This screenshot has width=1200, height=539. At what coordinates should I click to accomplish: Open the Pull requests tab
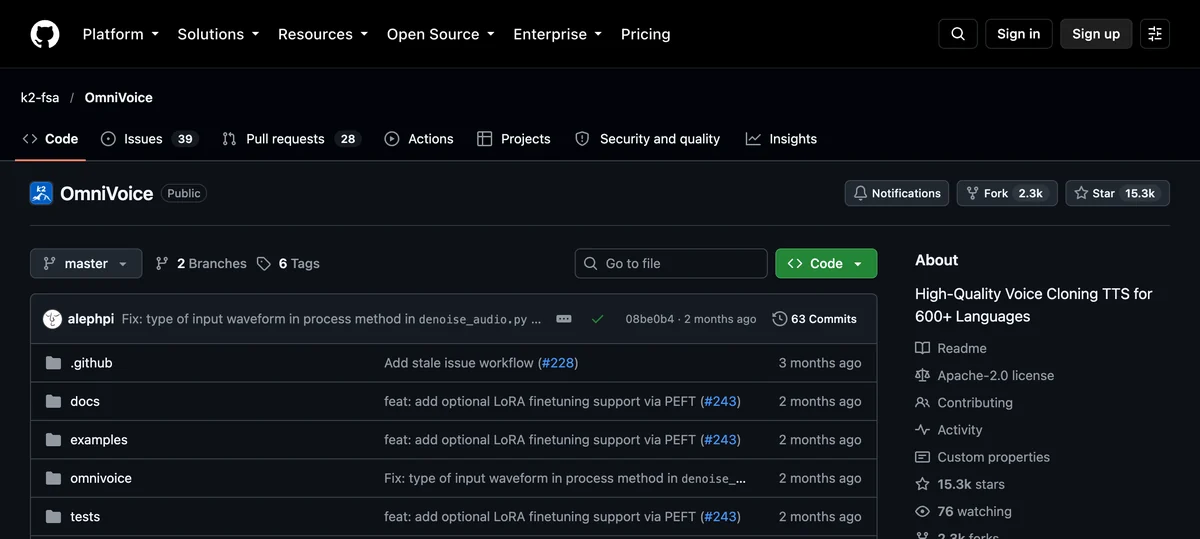(x=290, y=139)
